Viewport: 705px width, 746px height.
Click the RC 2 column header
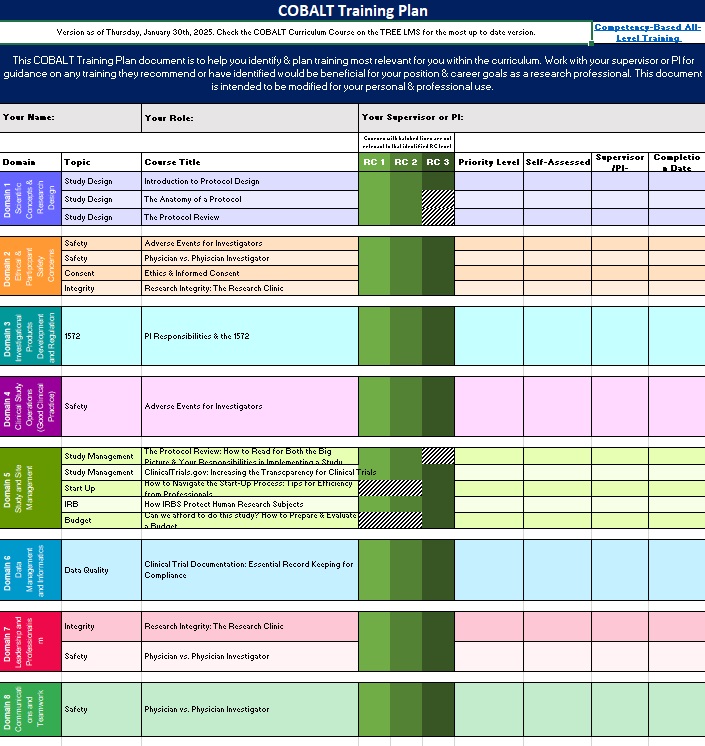tap(406, 162)
